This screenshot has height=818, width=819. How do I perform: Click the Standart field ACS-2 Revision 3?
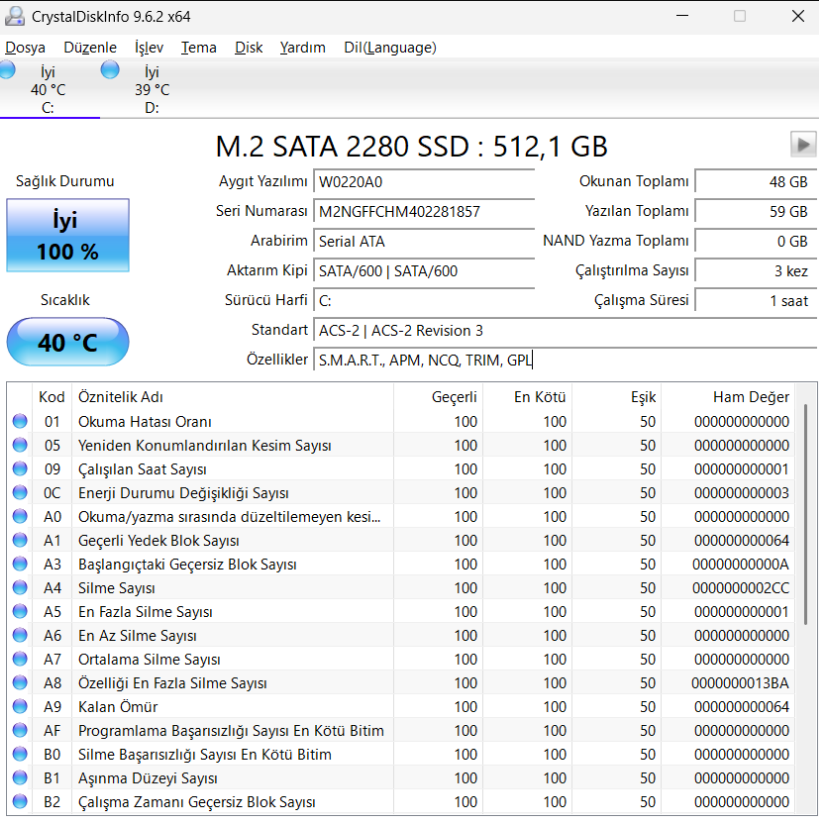565,331
